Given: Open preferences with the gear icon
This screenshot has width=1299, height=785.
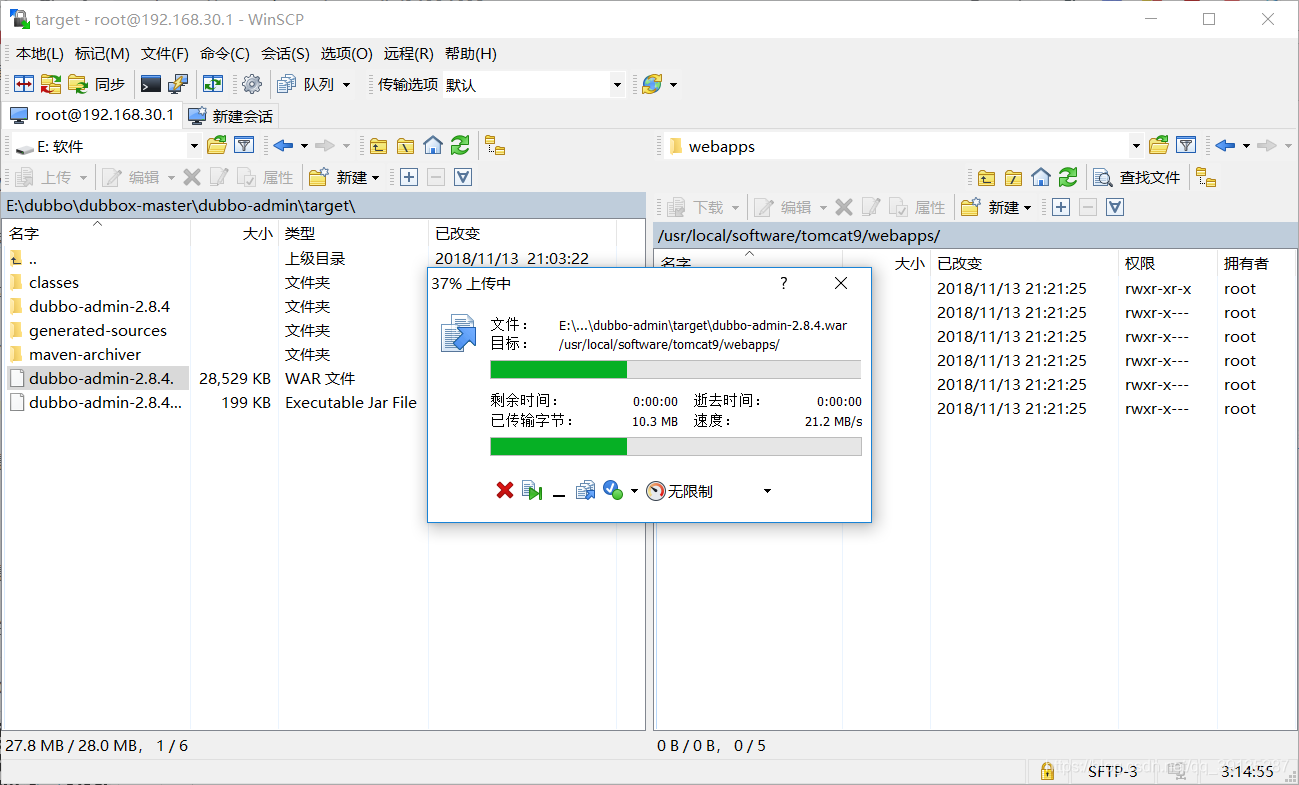Looking at the screenshot, I should (252, 84).
